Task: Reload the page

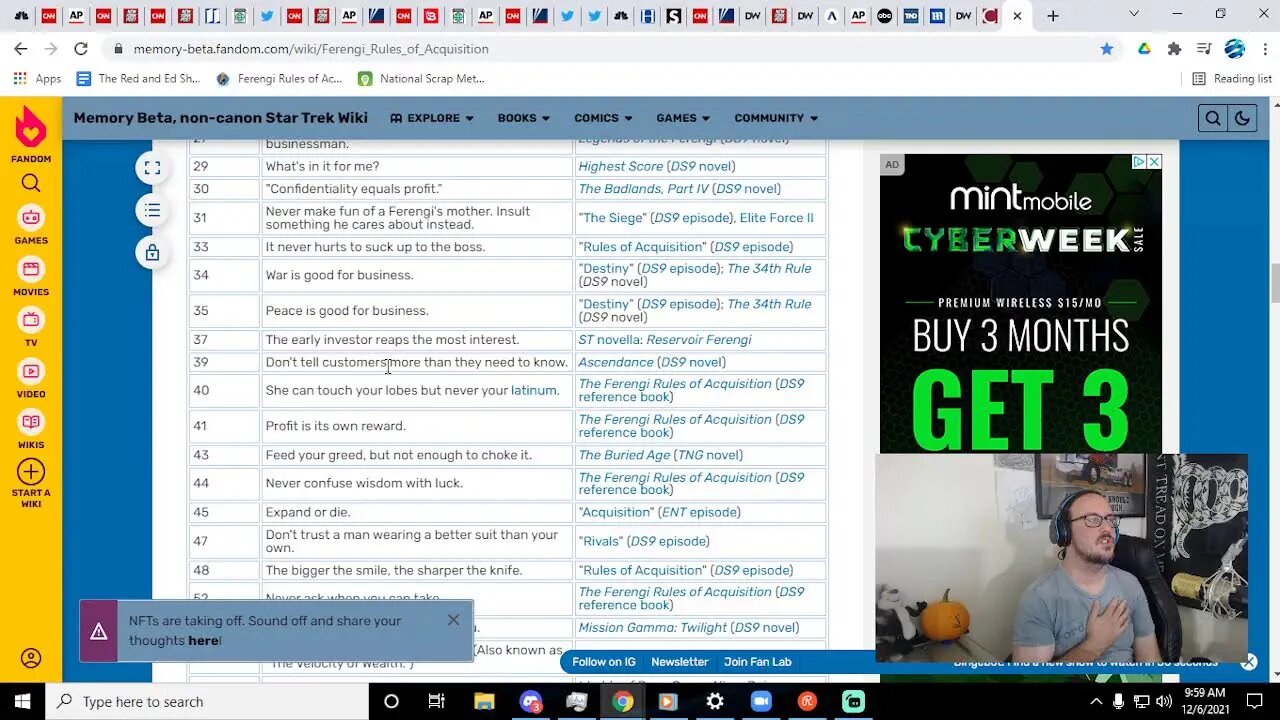Action: (81, 49)
